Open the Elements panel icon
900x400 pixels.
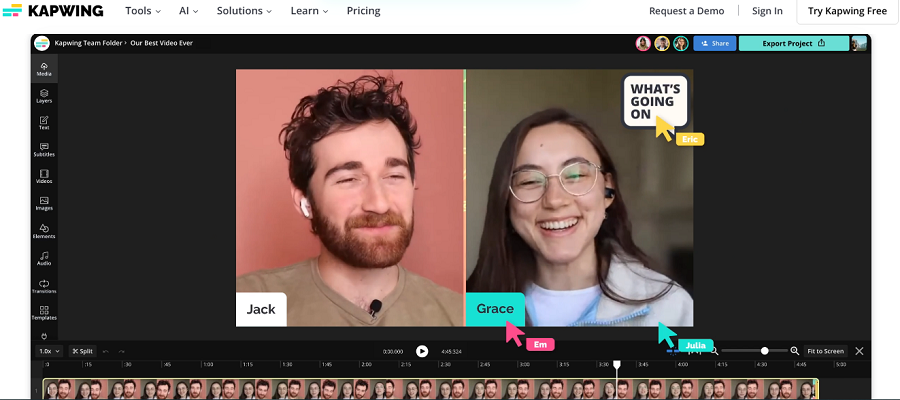pyautogui.click(x=44, y=231)
